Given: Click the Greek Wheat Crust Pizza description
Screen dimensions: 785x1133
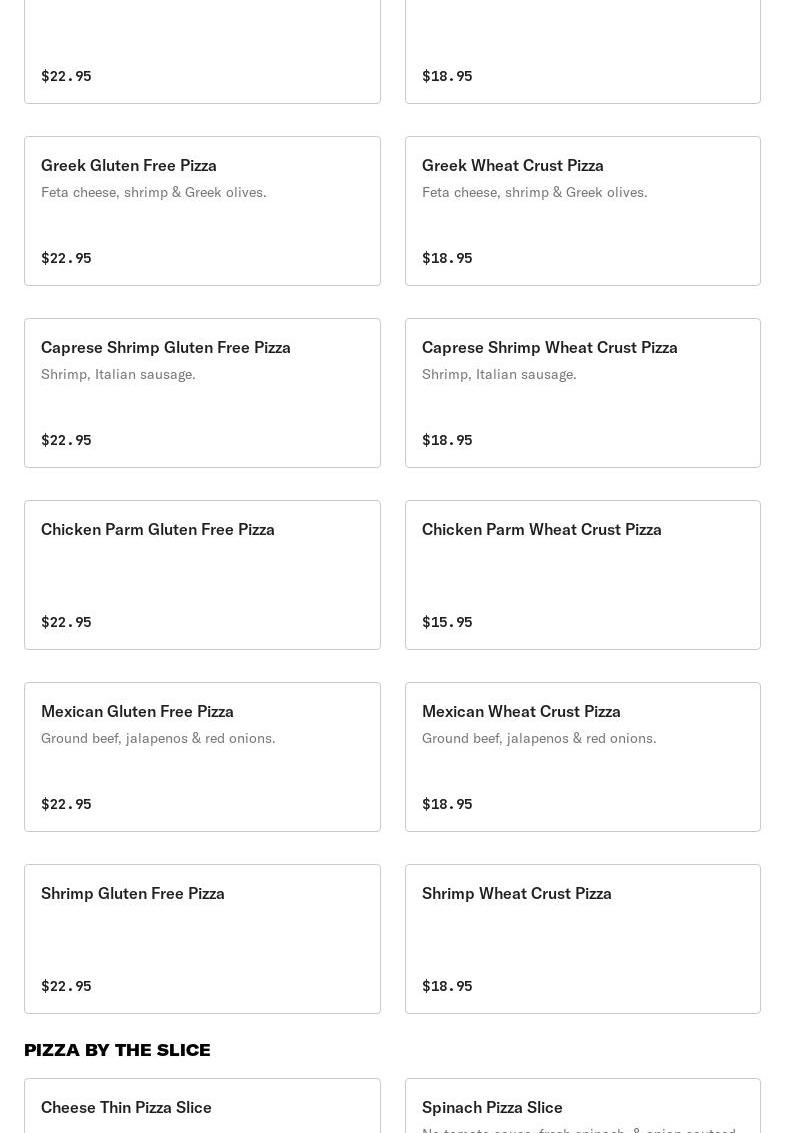Looking at the screenshot, I should pos(534,192).
